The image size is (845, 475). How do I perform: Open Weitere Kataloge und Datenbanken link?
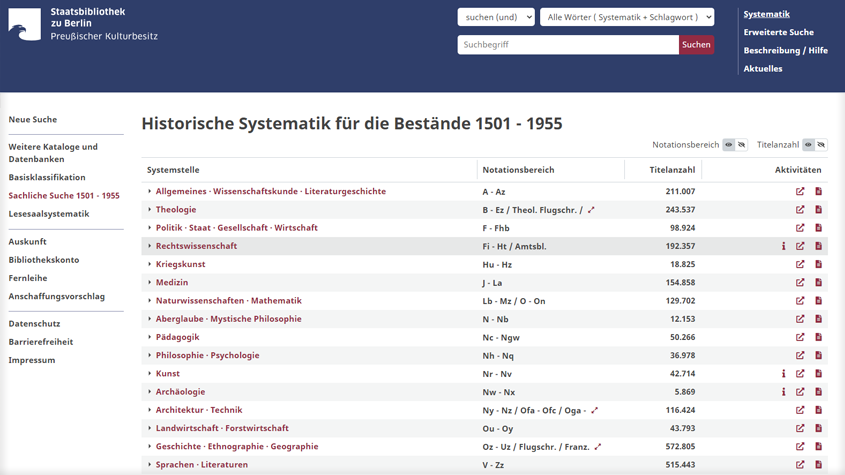53,153
